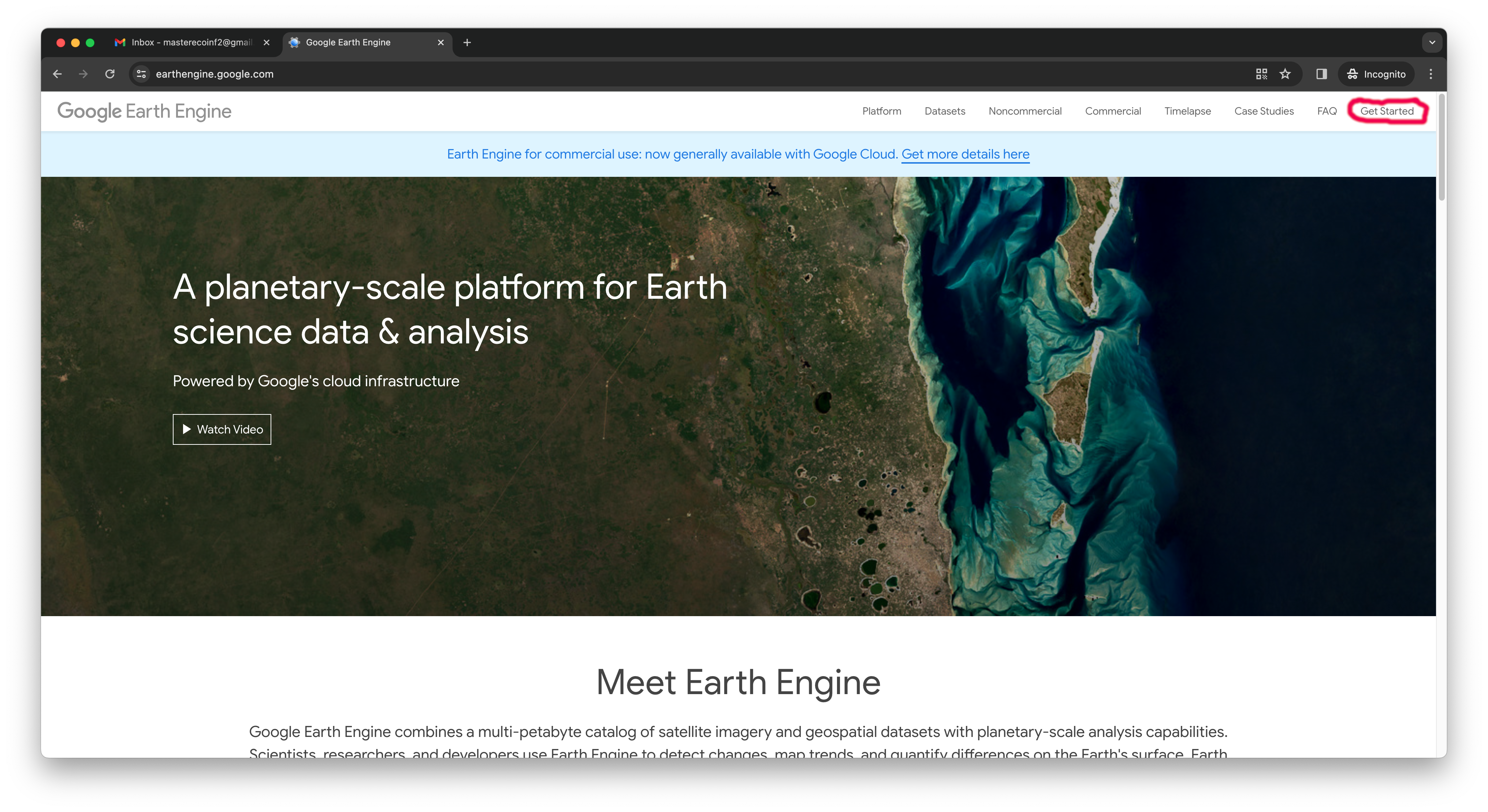Screen dimensions: 1488x812
Task: Open the Timelapse navigation item
Action: pos(1187,111)
